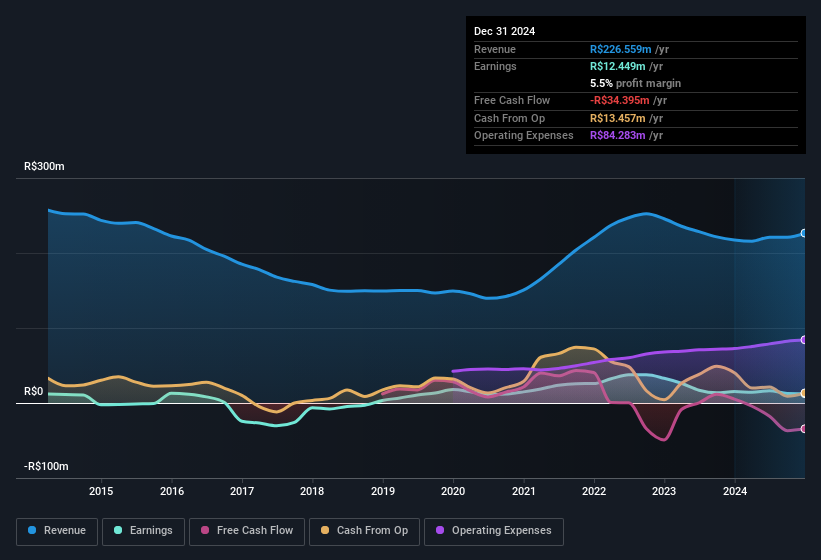Screen dimensions: 821x560
Task: Toggle the Cash From Op legend button
Action: [364, 531]
